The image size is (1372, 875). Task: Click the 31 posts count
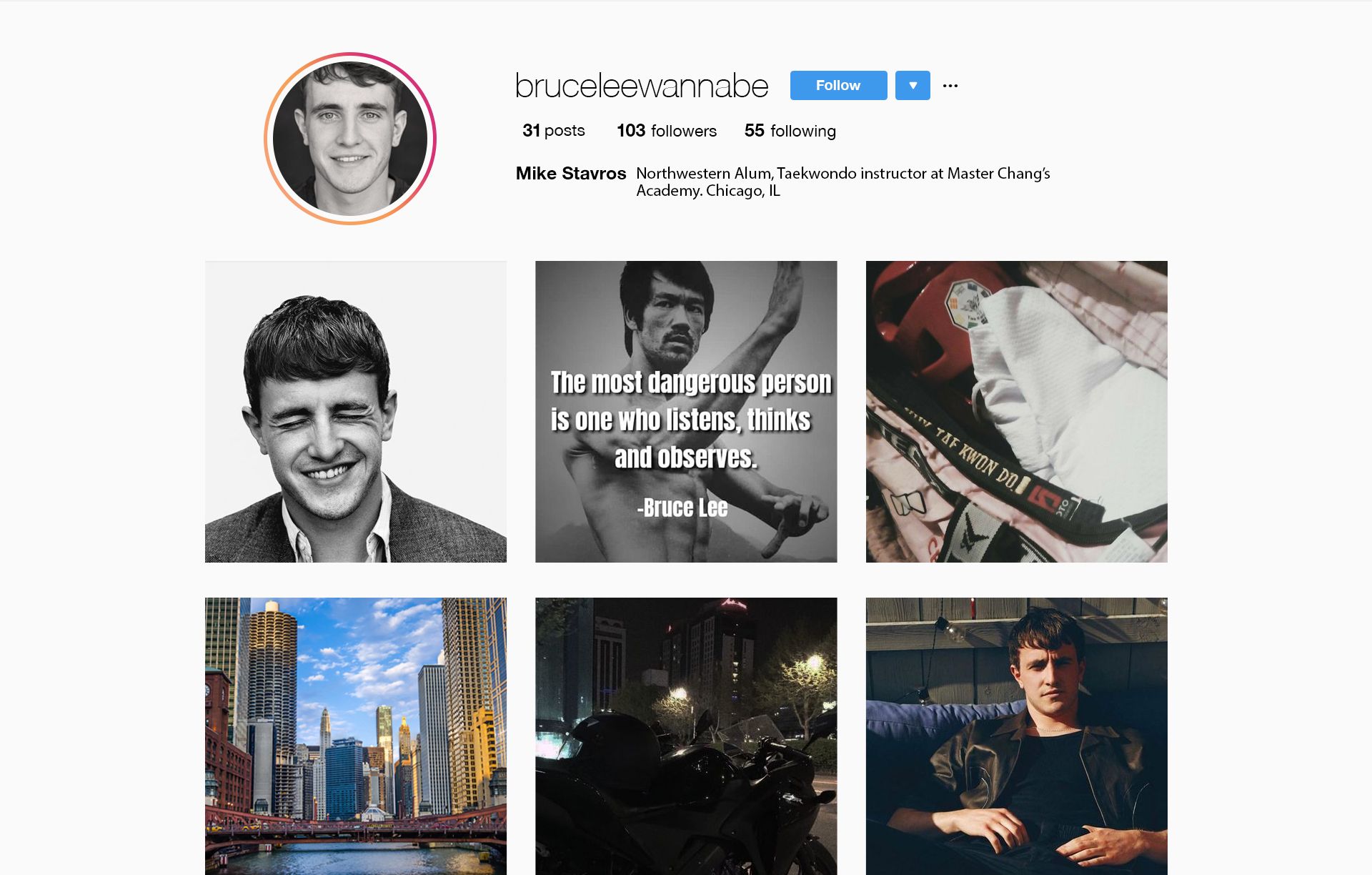point(553,131)
